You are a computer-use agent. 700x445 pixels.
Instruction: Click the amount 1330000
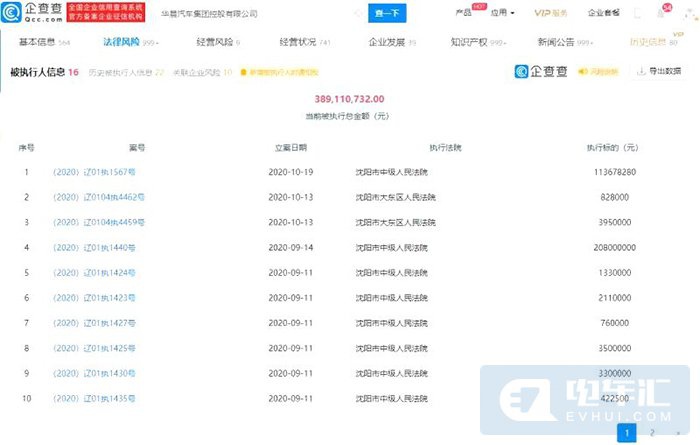pos(615,272)
